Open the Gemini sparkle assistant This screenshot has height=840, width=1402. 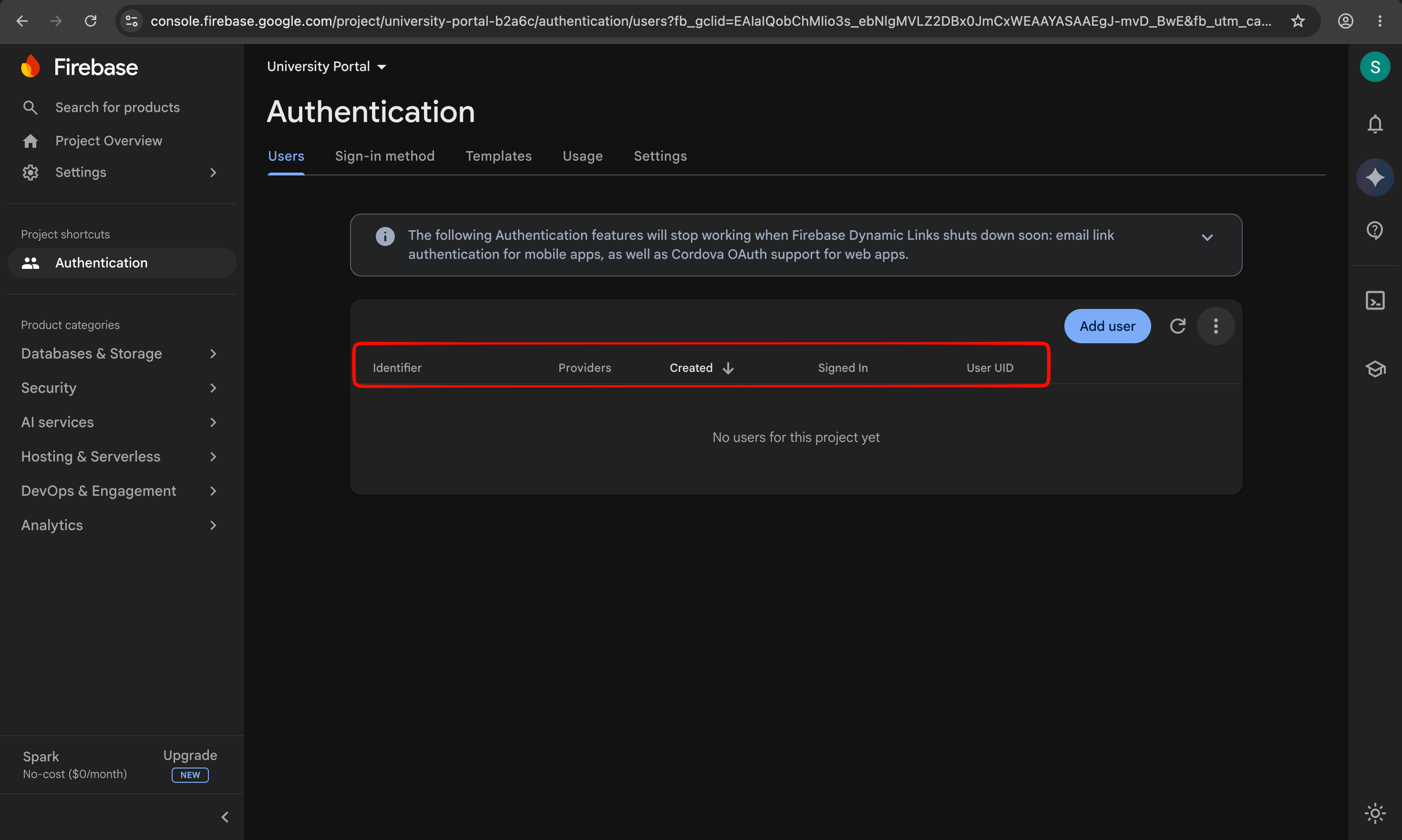[1375, 178]
